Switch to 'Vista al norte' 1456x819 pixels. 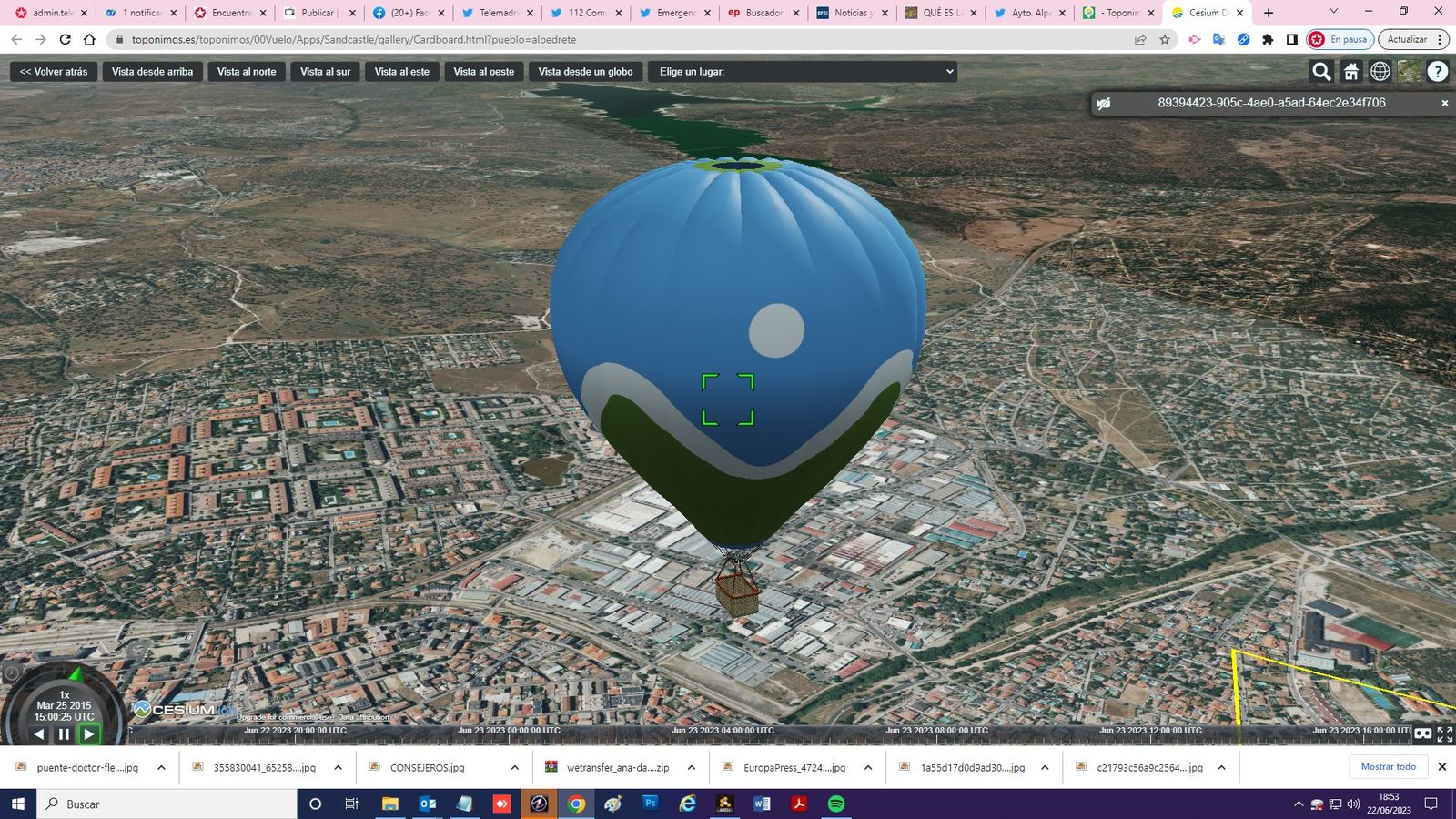click(x=247, y=71)
